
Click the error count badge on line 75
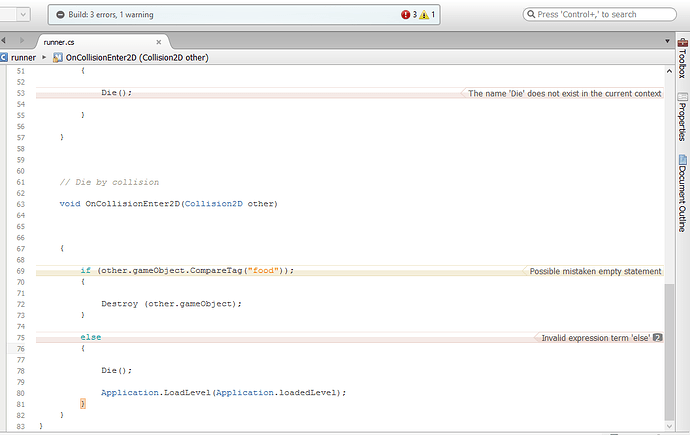click(x=658, y=338)
